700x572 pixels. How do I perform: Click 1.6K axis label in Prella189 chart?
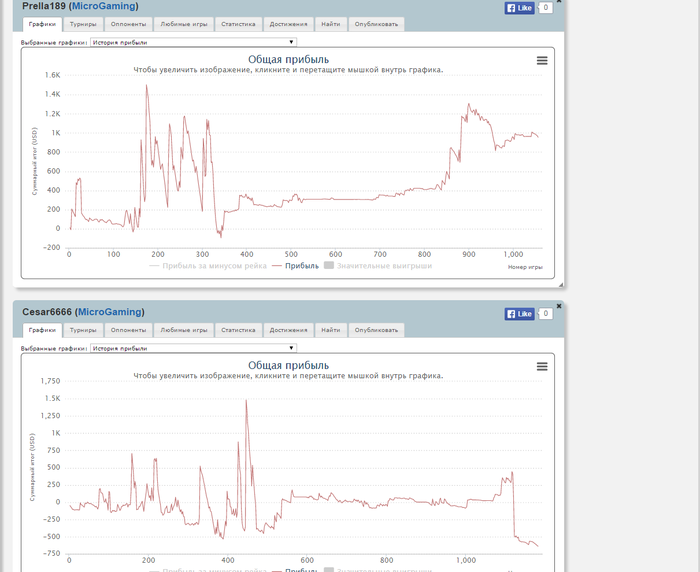[x=52, y=75]
